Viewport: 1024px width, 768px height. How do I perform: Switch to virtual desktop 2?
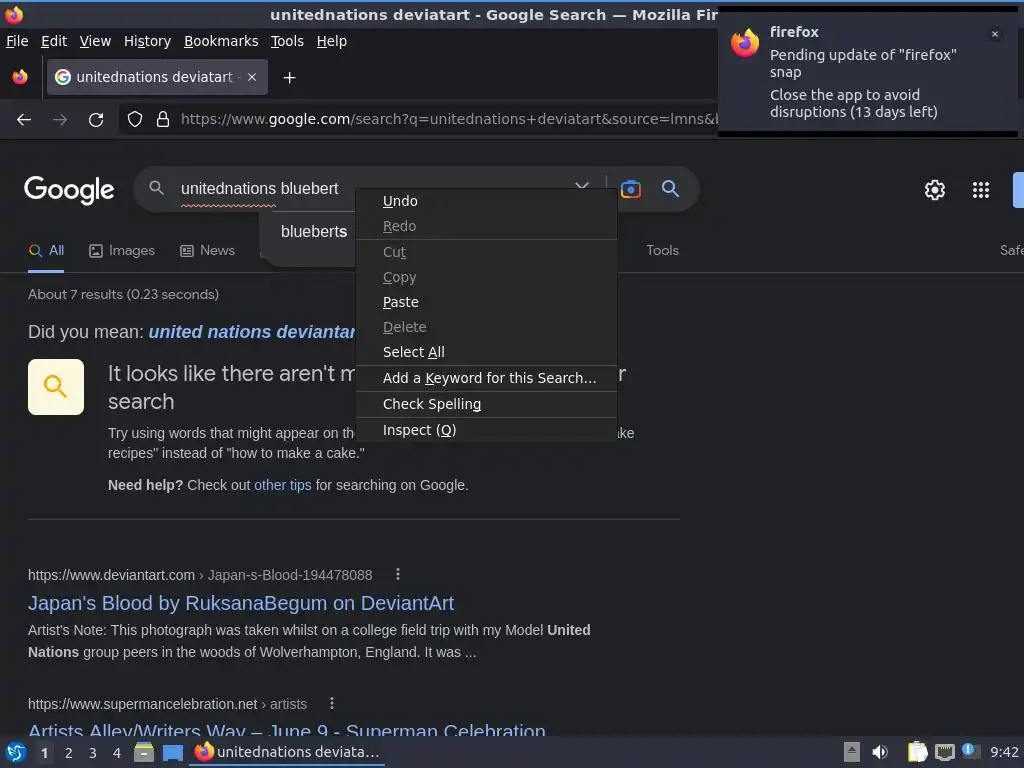click(68, 753)
